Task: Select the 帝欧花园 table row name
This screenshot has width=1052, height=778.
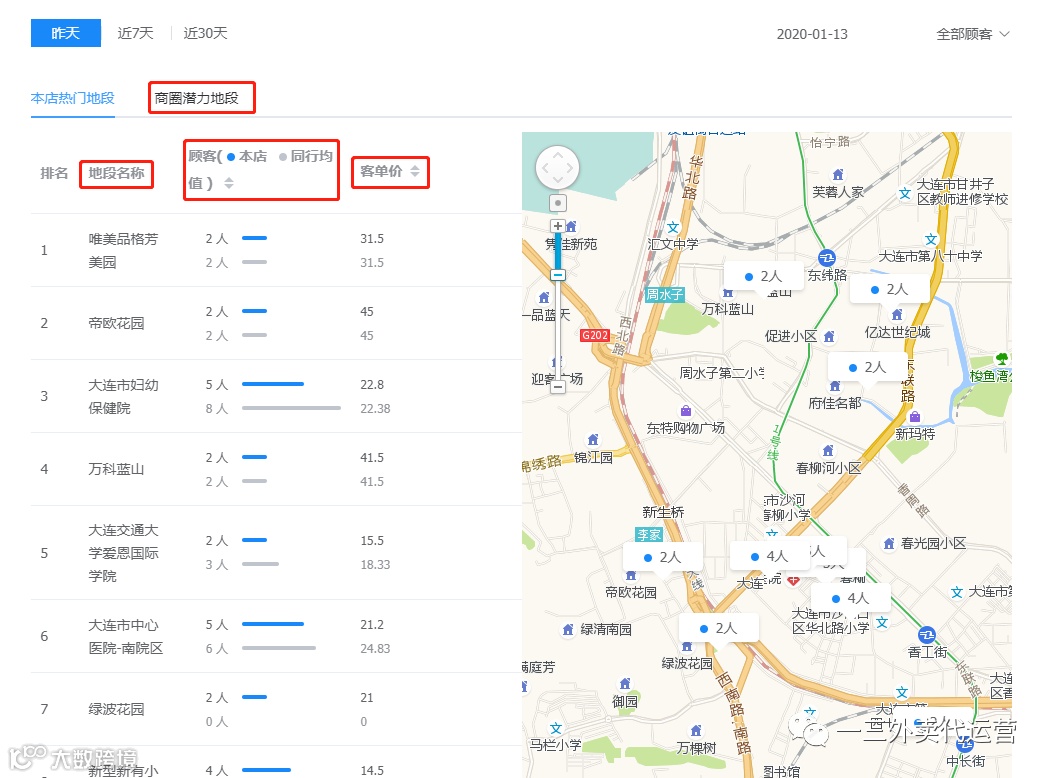Action: pos(116,323)
